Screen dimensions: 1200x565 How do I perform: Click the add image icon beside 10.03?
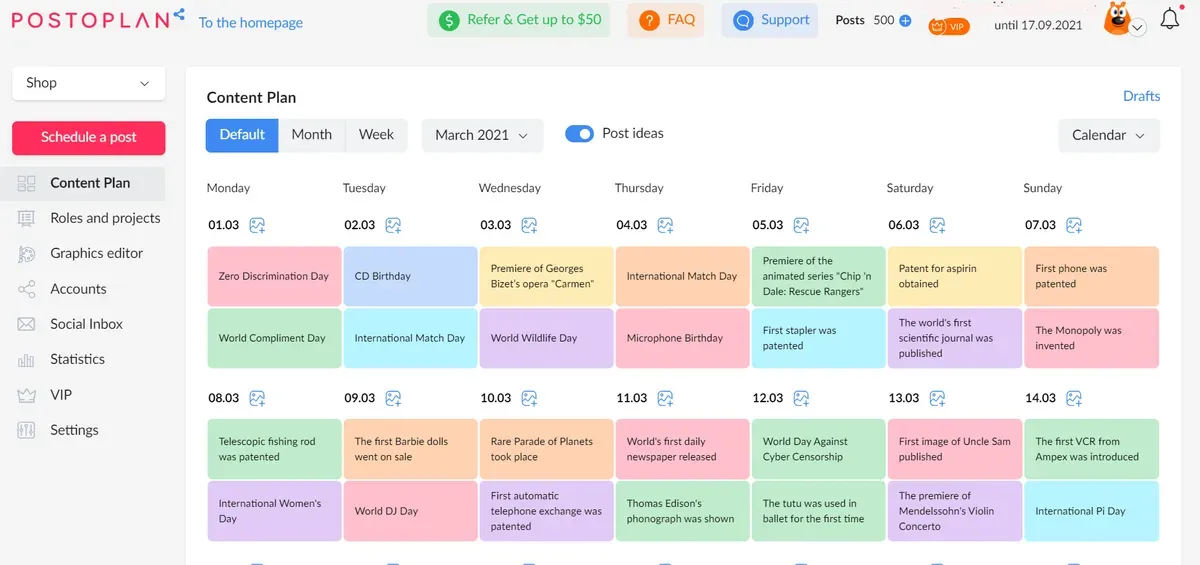click(530, 398)
